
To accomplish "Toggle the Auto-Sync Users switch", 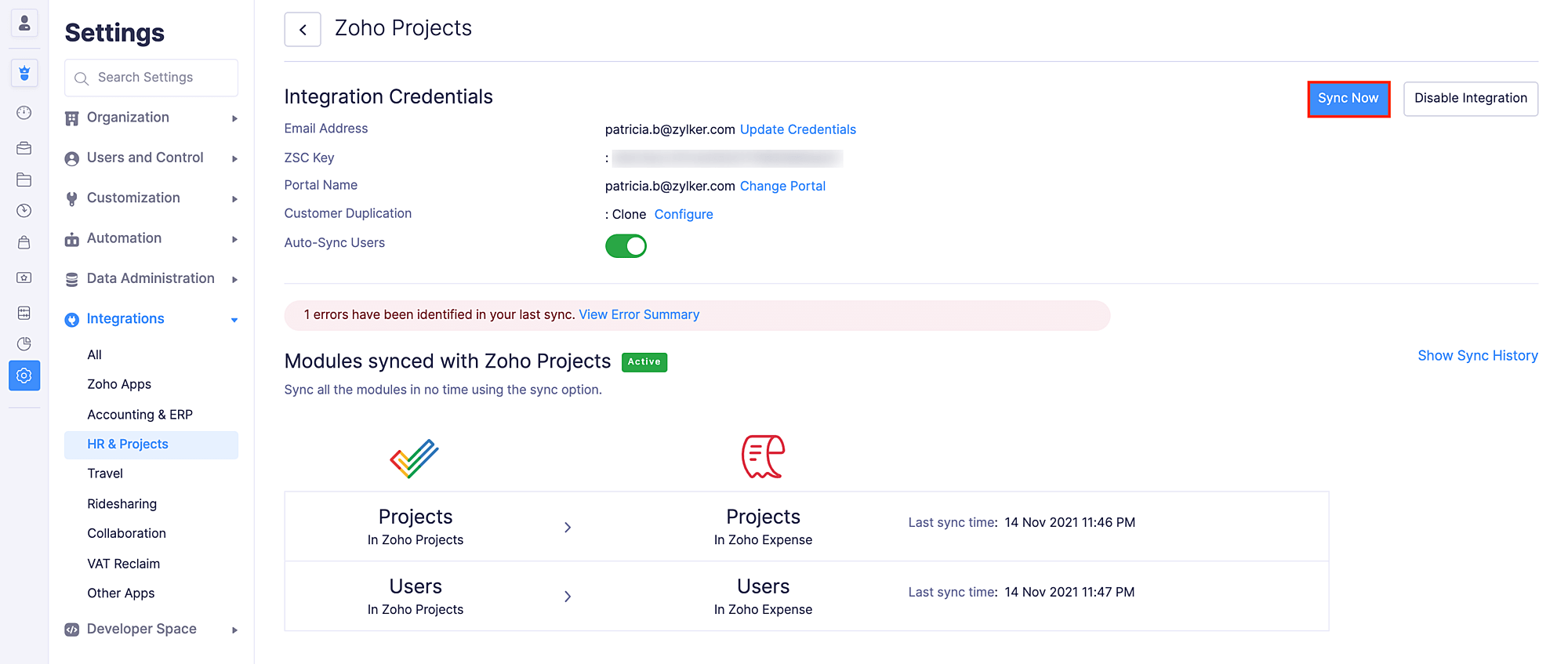I will click(x=626, y=246).
